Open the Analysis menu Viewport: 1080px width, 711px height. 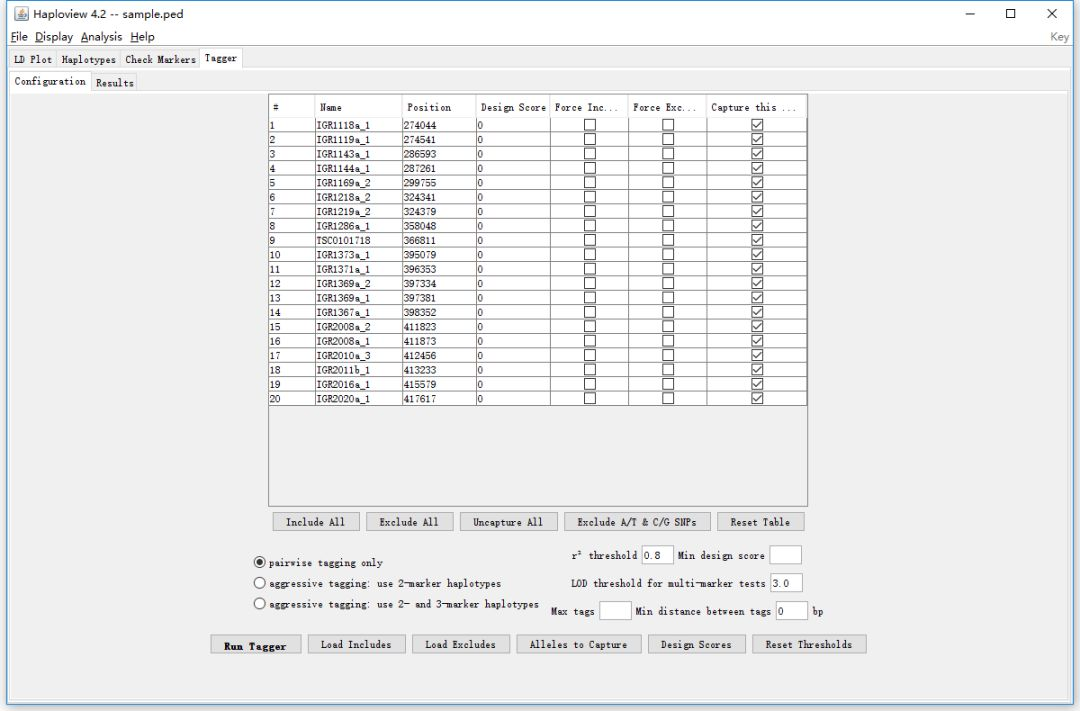[x=101, y=37]
